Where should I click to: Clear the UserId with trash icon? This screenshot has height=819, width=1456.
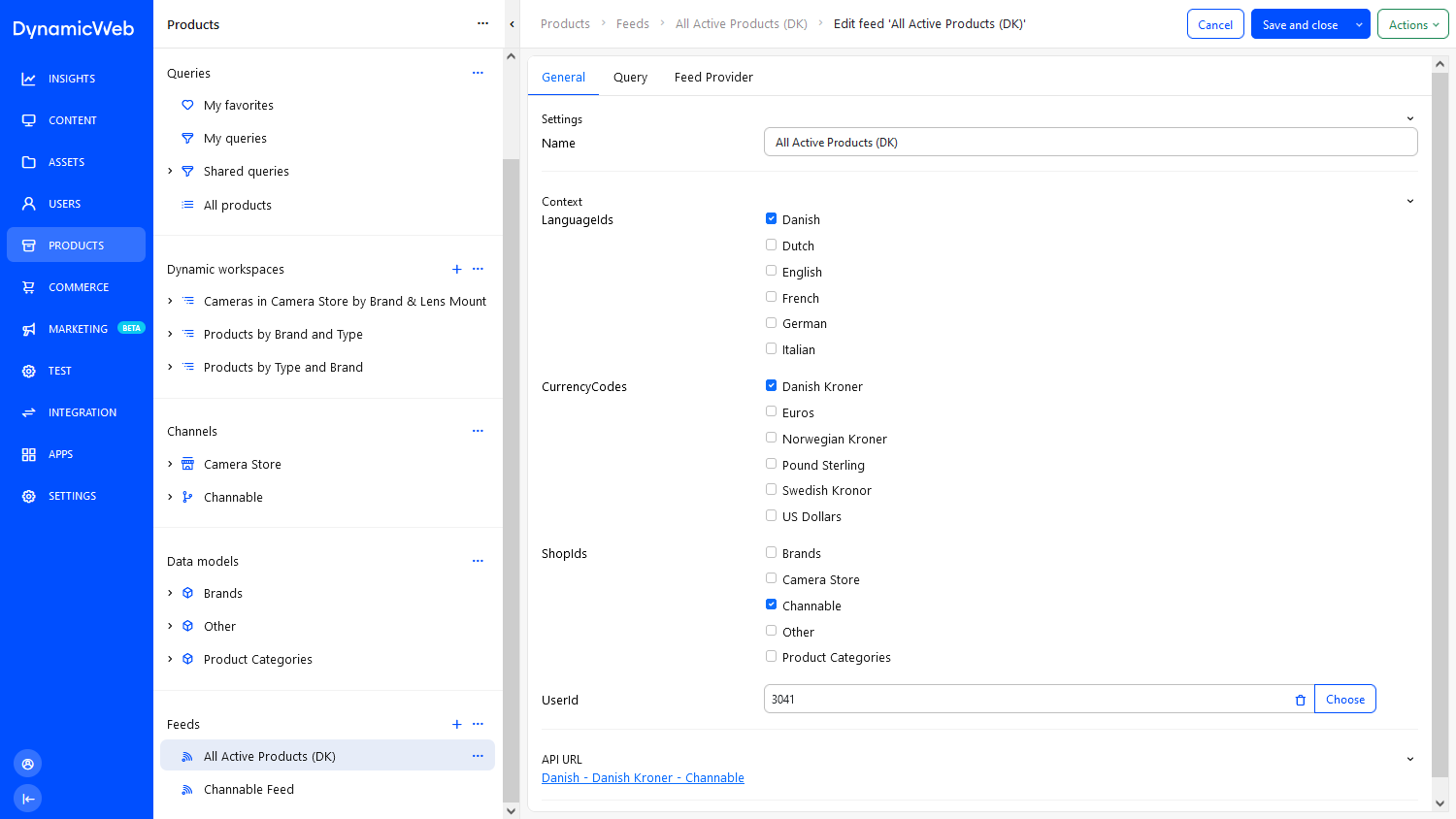[1301, 700]
